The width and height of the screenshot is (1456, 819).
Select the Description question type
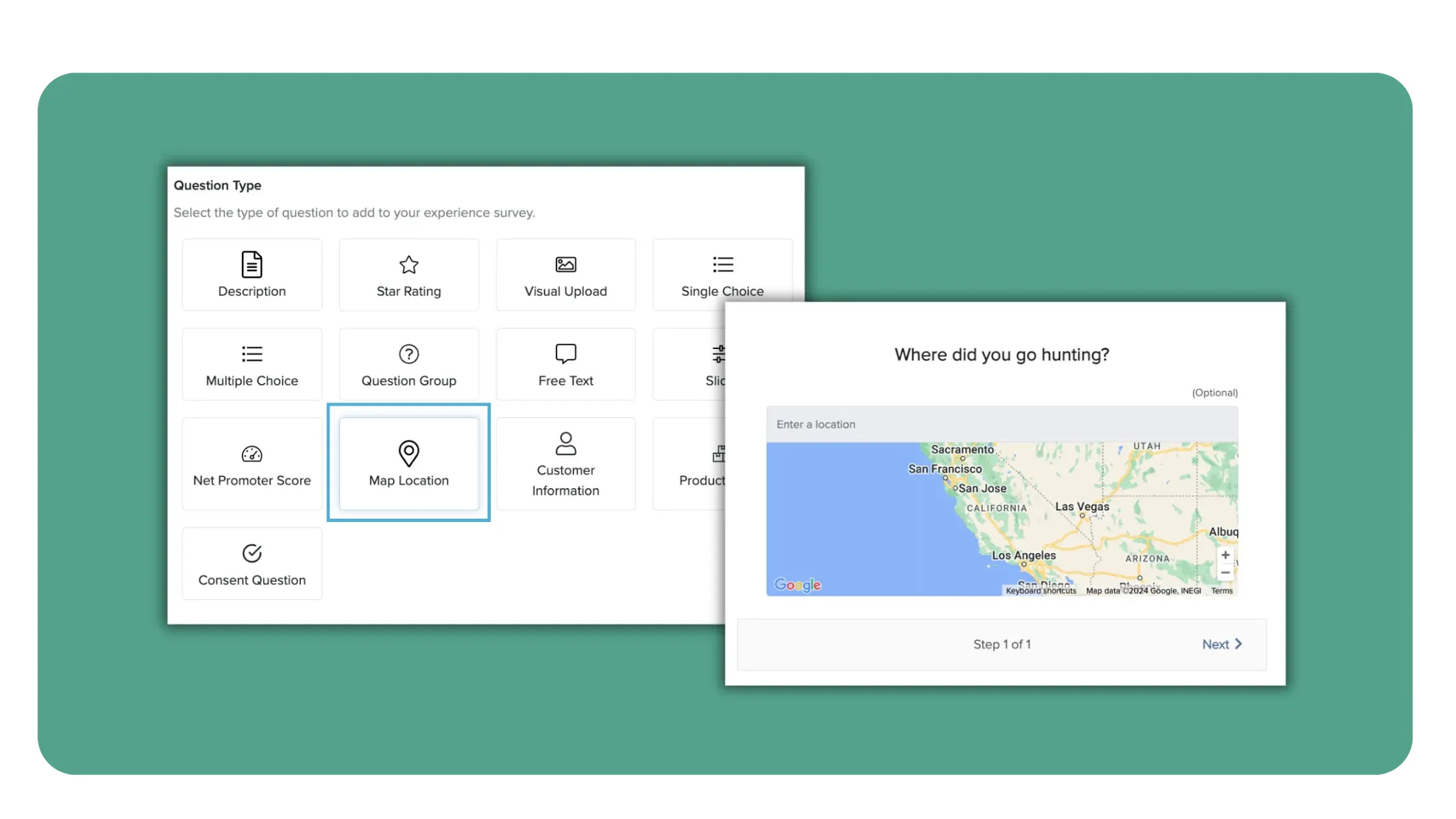click(x=252, y=275)
